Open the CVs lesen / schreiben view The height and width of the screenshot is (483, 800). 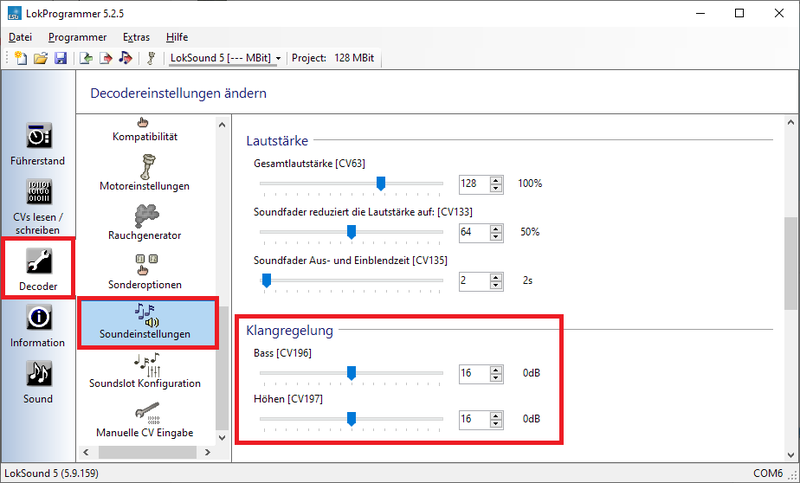(38, 207)
